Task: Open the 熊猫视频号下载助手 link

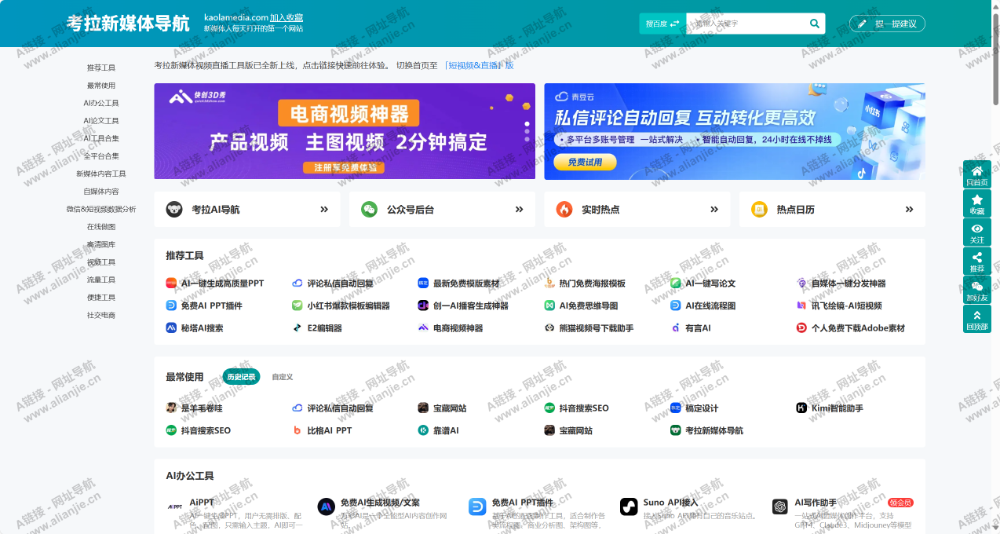Action: click(x=596, y=328)
